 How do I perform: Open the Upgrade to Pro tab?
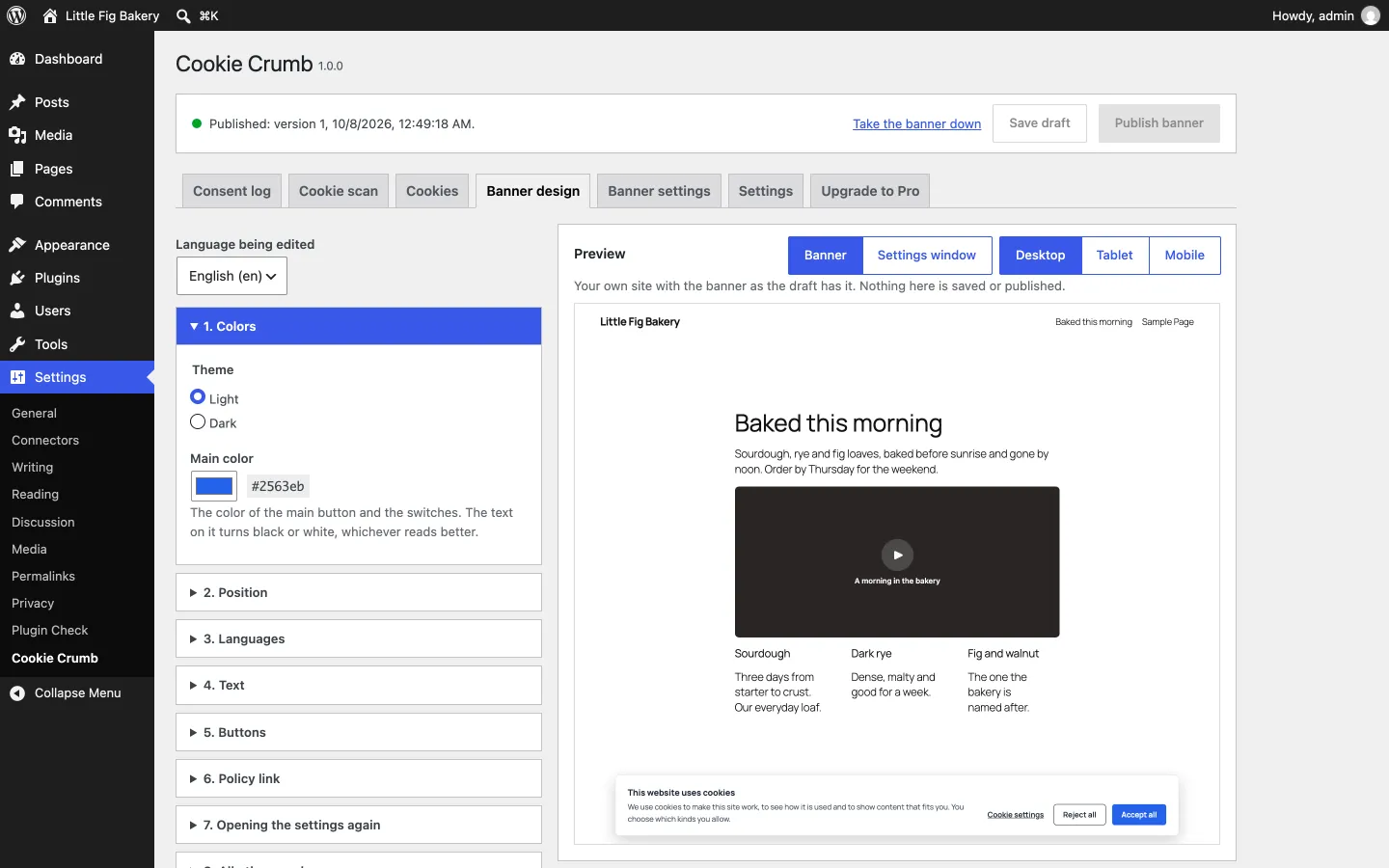click(870, 191)
